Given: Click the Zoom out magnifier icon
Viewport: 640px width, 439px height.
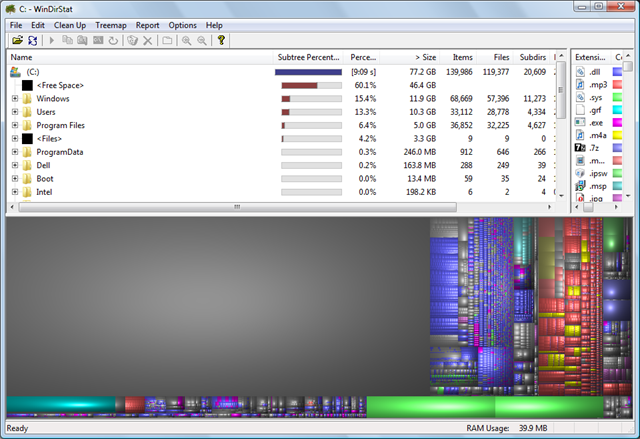Looking at the screenshot, I should [x=202, y=40].
